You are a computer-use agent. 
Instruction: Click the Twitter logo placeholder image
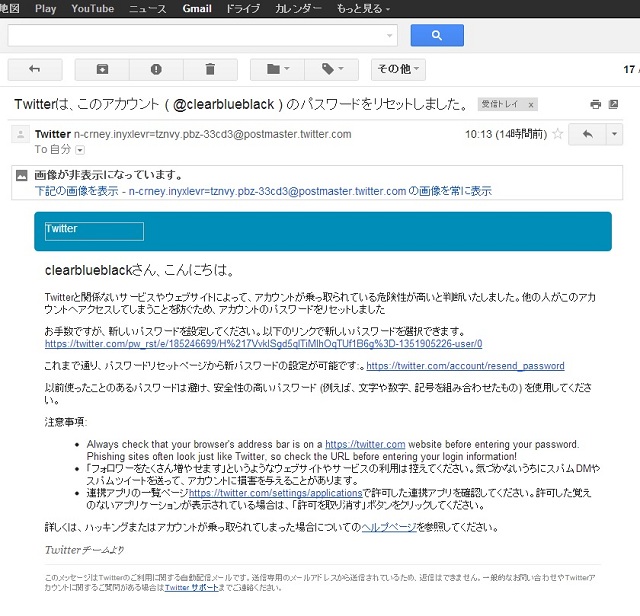coord(94,231)
